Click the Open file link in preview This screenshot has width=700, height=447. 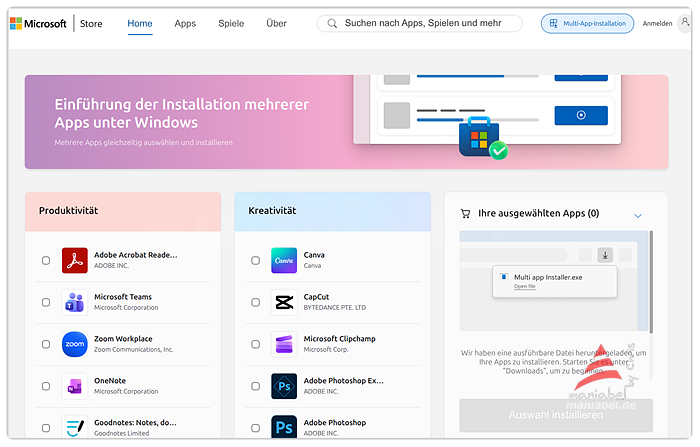525,286
